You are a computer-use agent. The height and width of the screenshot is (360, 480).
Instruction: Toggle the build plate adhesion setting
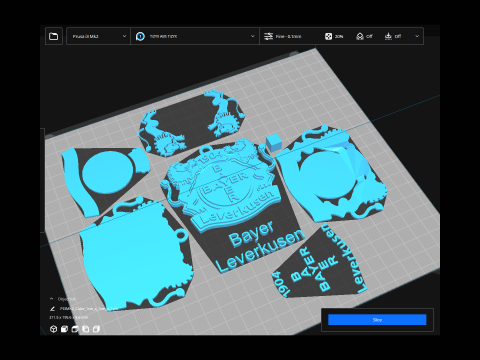click(393, 36)
